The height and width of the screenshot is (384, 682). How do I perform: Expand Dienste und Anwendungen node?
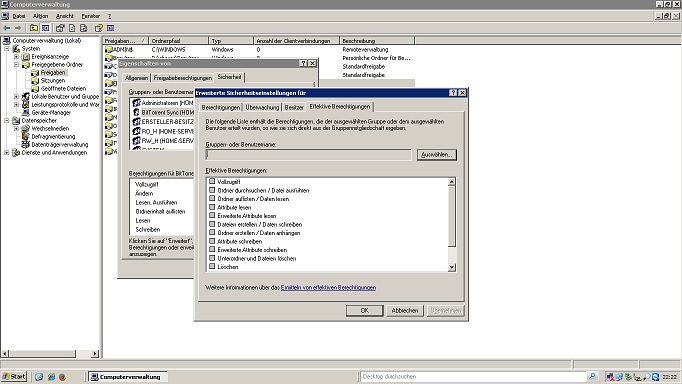pos(7,153)
